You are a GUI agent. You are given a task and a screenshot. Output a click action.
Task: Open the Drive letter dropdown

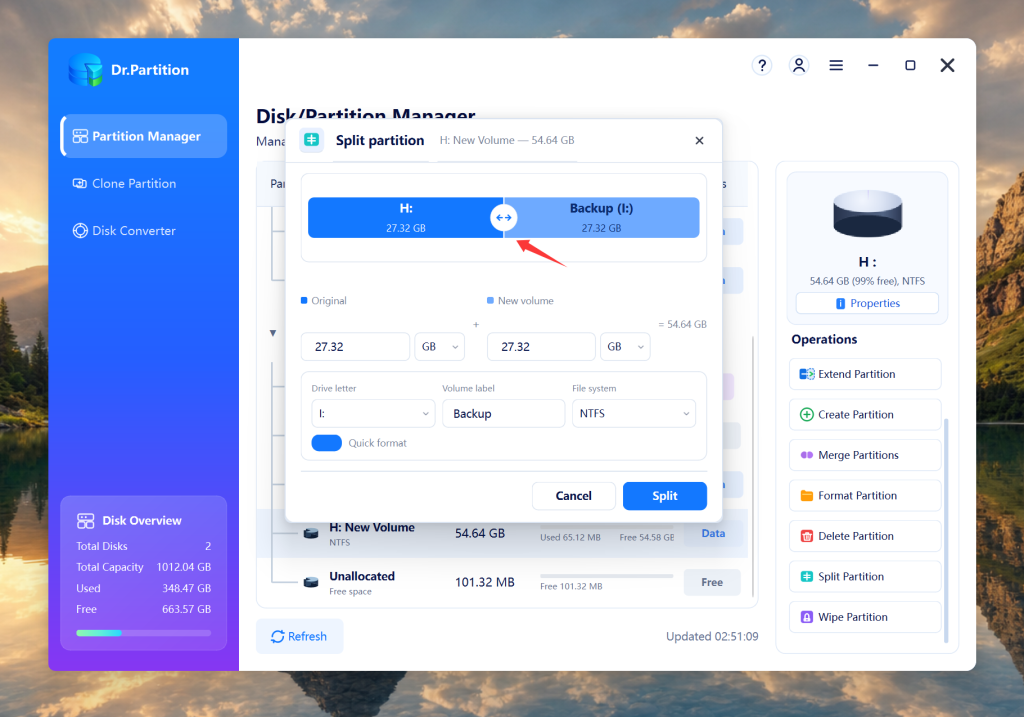373,413
